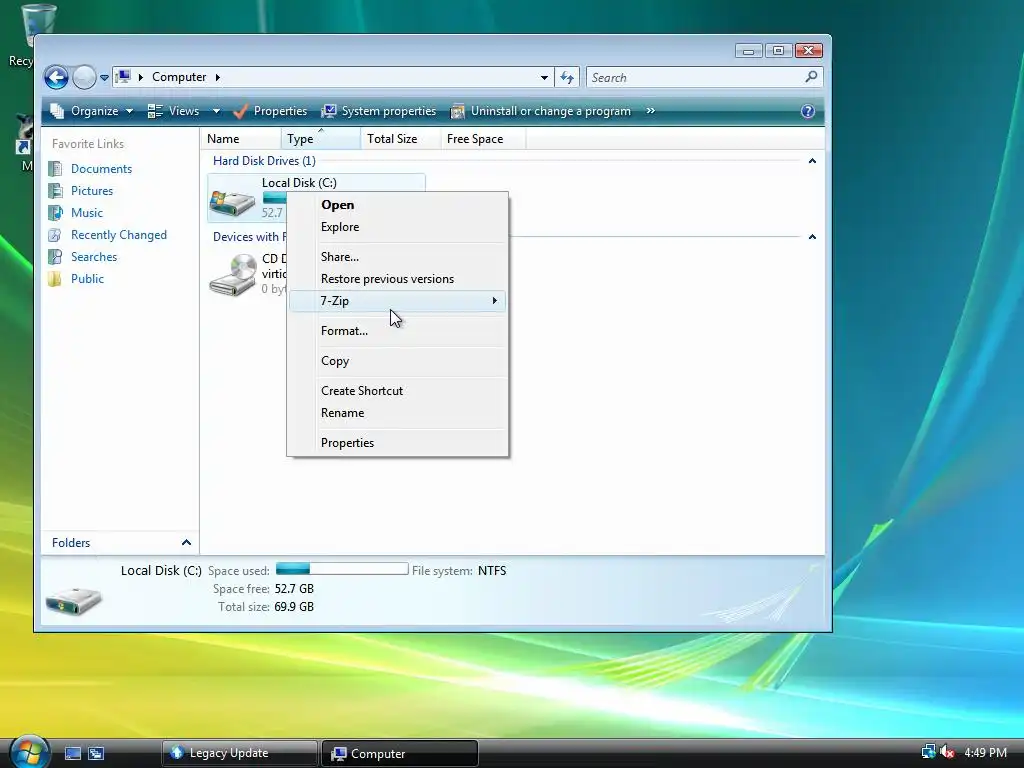The height and width of the screenshot is (768, 1024).
Task: Click the Pictures folder icon
Action: (56, 191)
